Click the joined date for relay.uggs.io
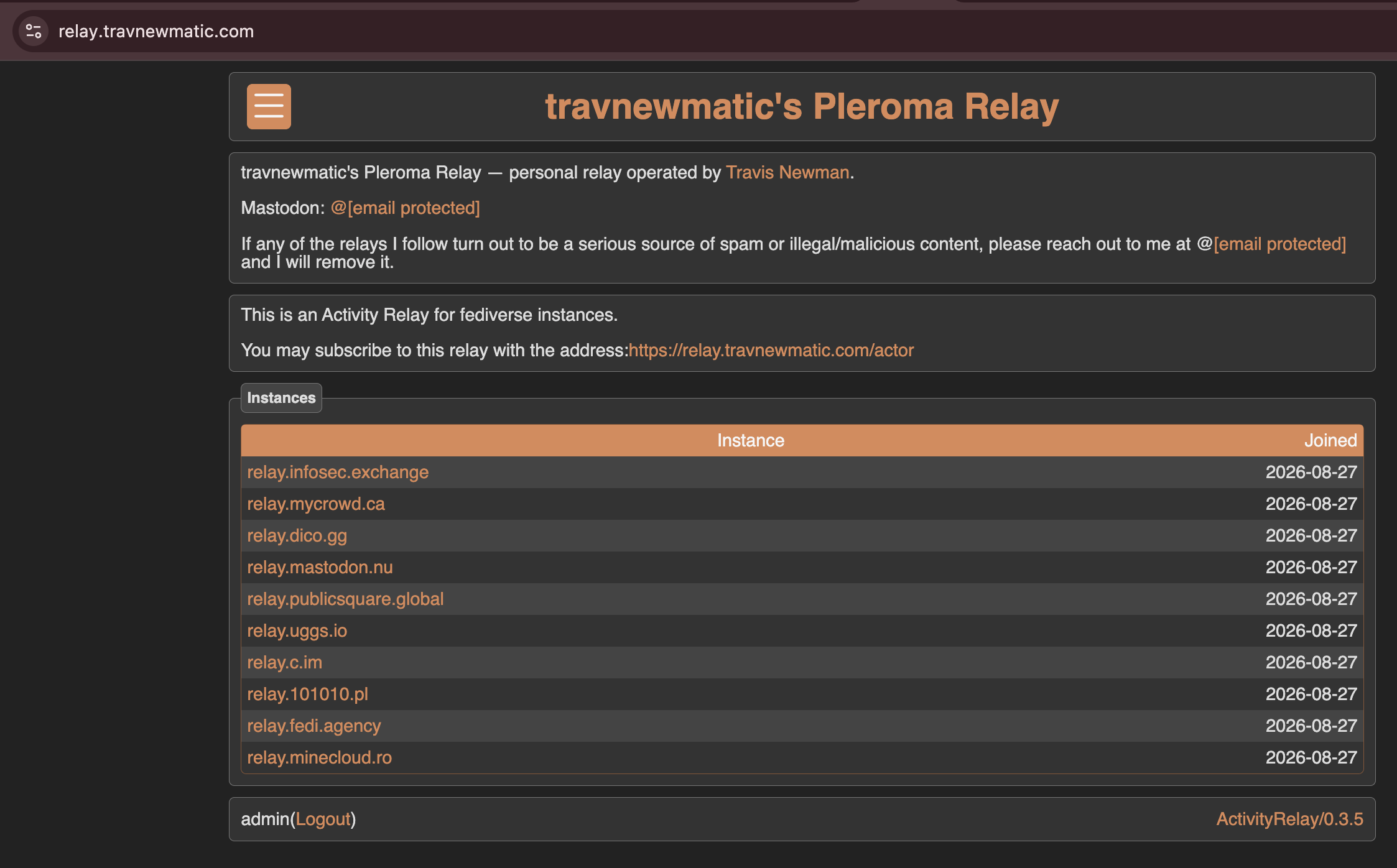 click(x=1311, y=630)
